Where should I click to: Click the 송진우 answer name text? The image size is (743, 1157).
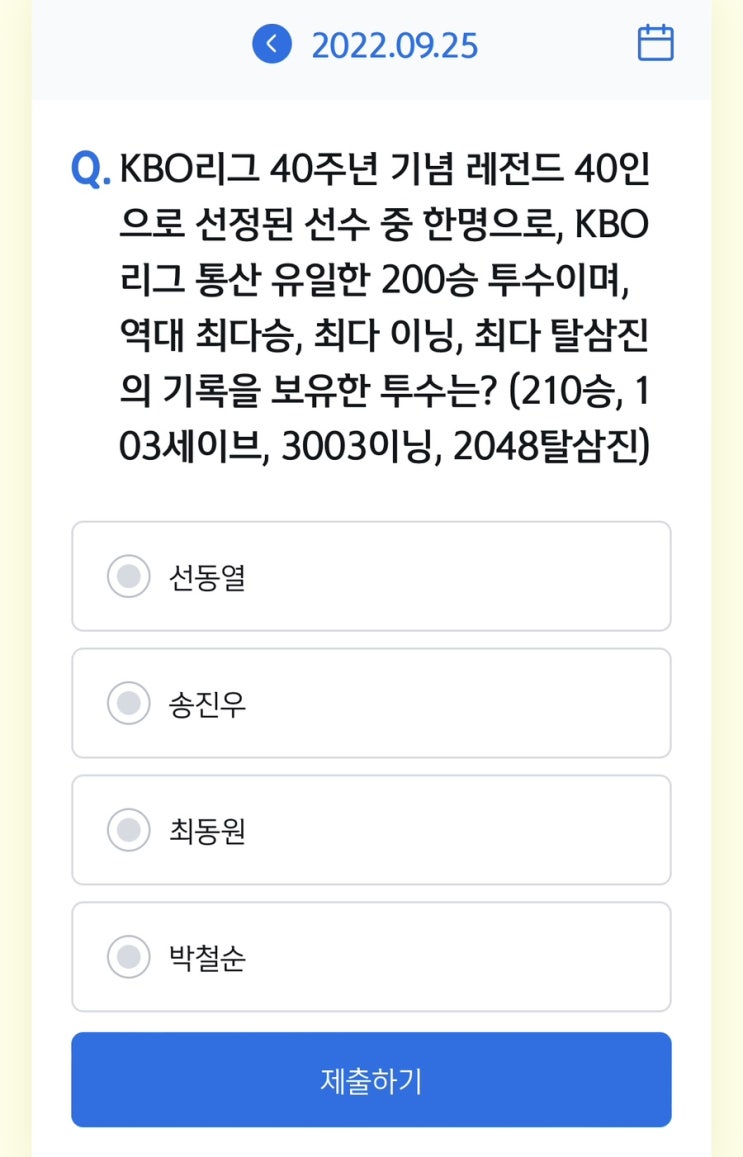[x=207, y=704]
